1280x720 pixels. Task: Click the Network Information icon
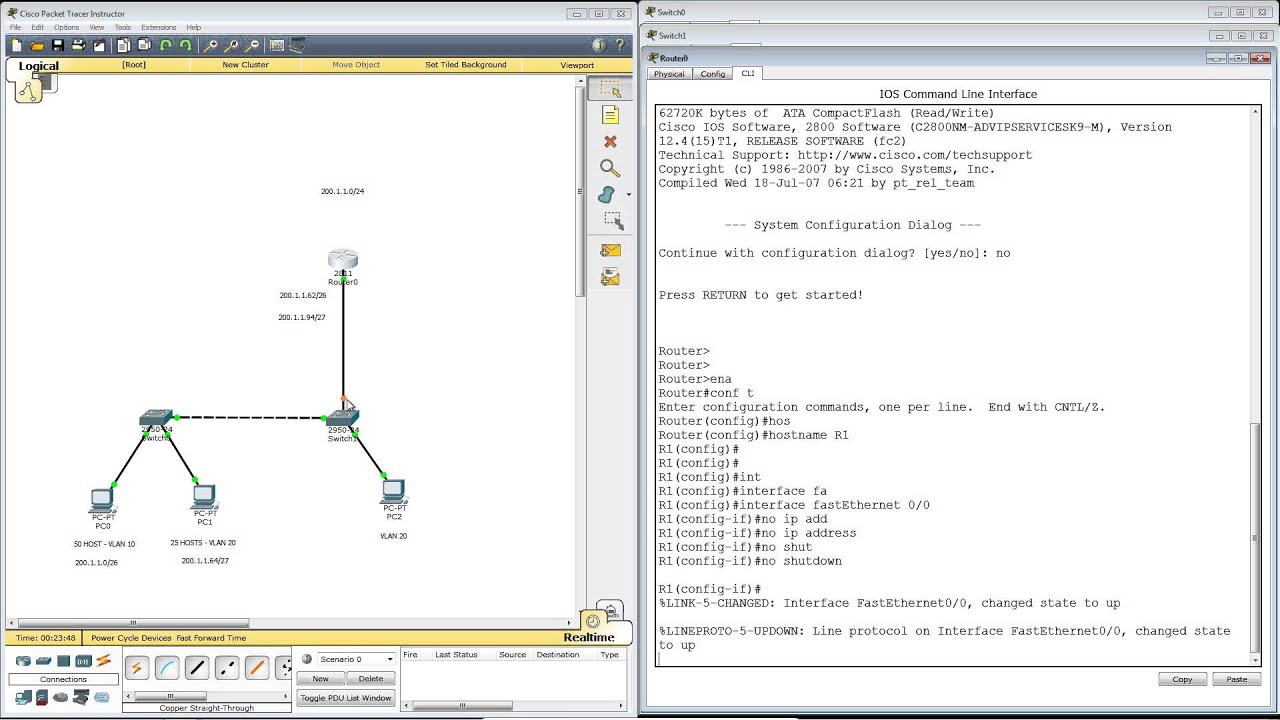[599, 45]
